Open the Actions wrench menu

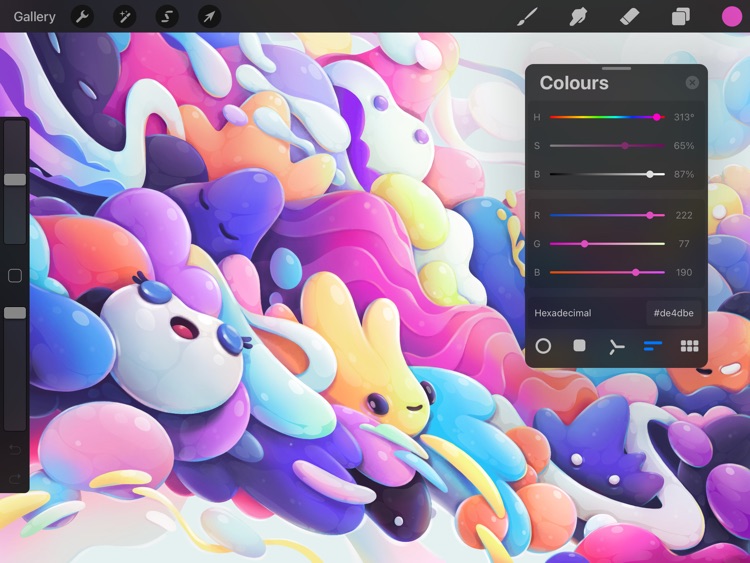point(82,16)
